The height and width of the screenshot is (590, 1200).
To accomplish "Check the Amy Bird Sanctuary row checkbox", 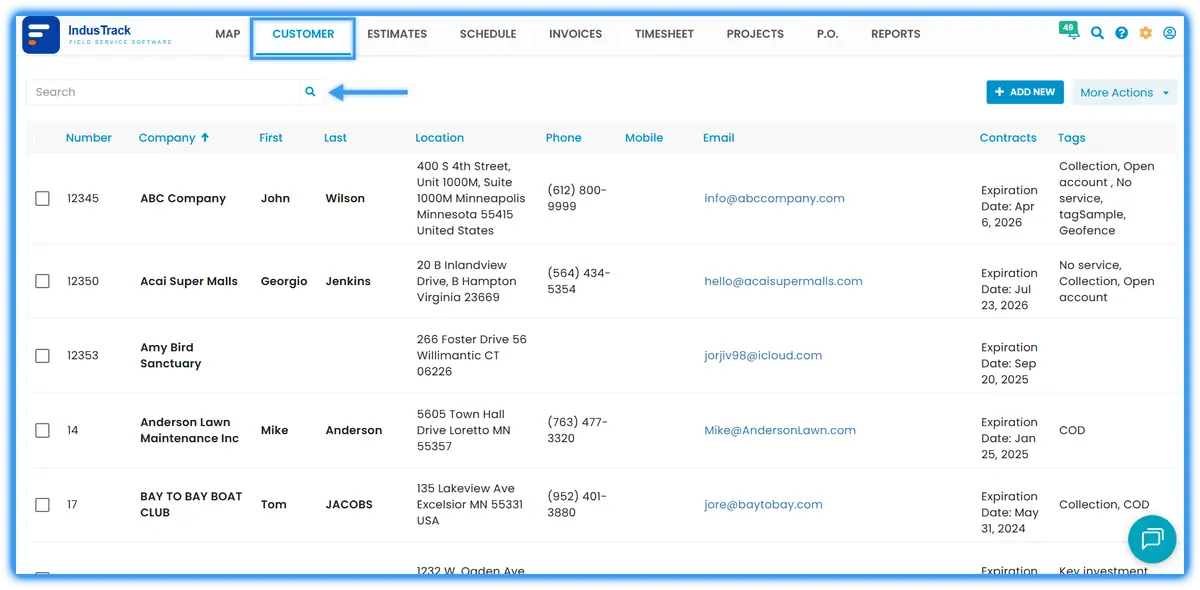I will (x=42, y=356).
